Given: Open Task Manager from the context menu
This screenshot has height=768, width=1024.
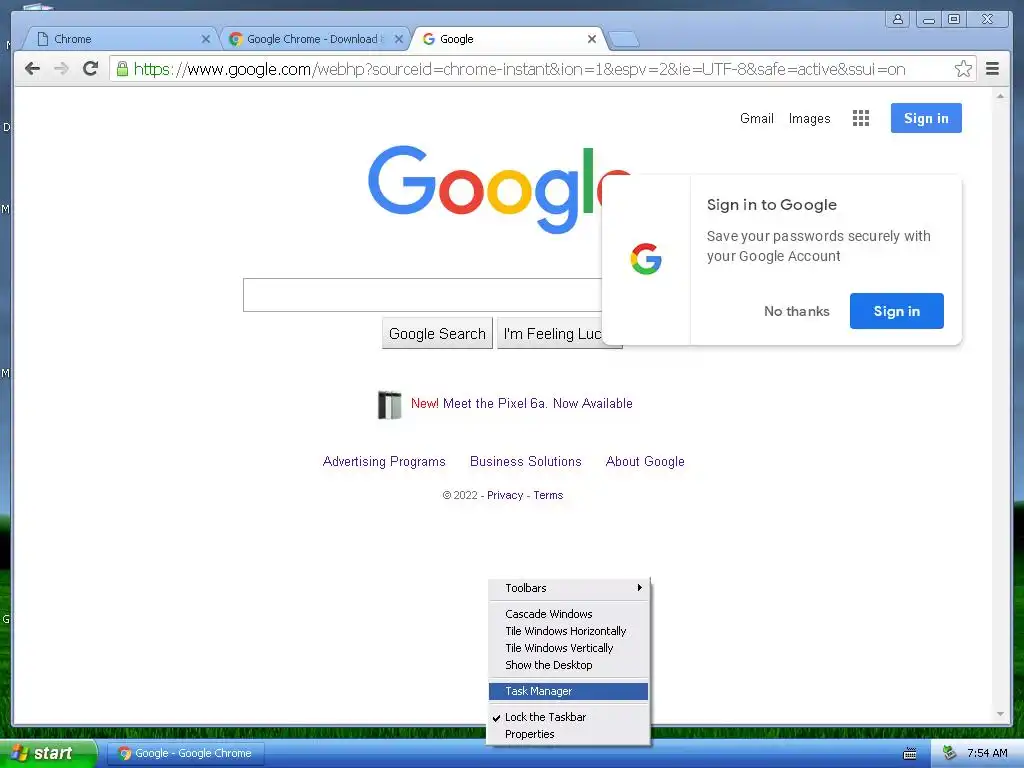Looking at the screenshot, I should click(569, 691).
